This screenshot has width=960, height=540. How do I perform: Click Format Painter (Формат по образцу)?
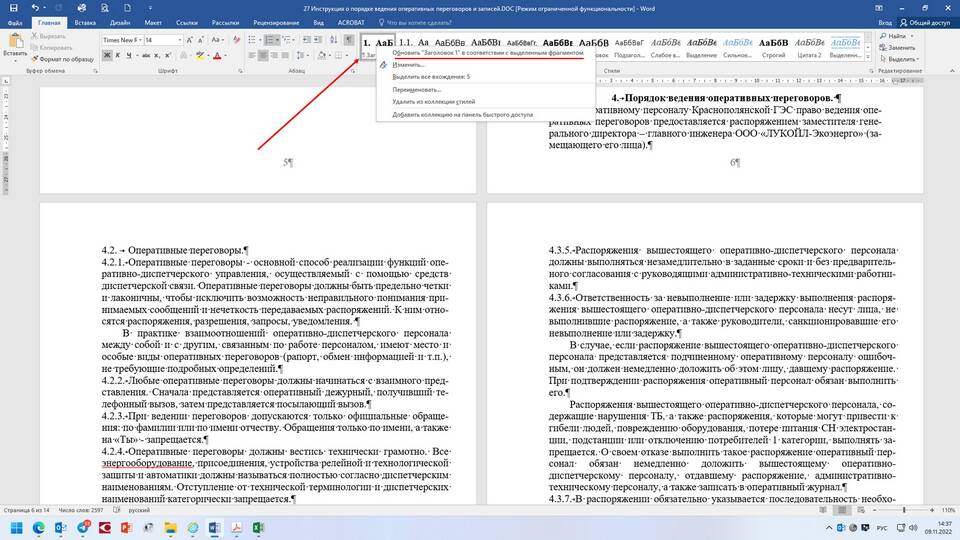[62, 59]
